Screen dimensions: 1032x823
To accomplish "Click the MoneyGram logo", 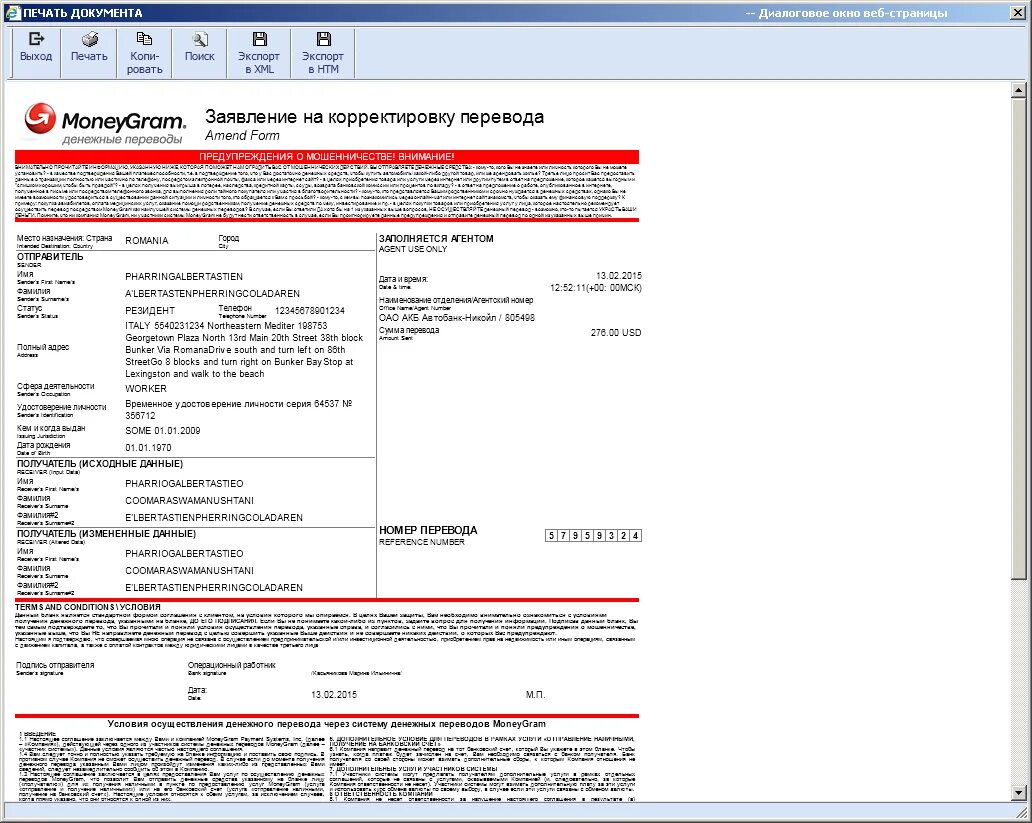I will click(105, 122).
